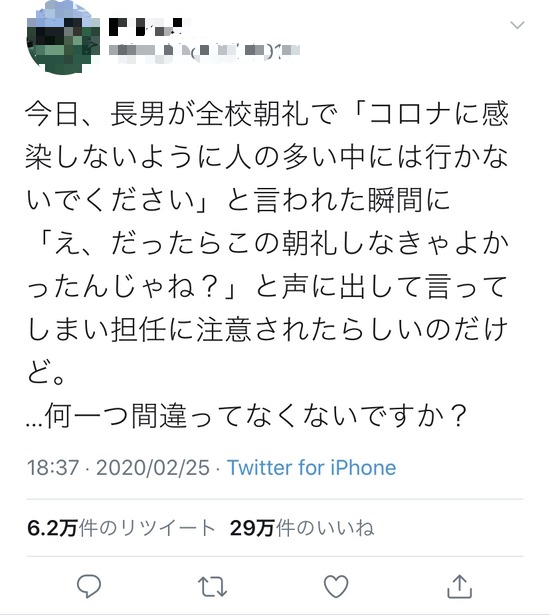This screenshot has height=615, width=550.
Task: Expand the tweet options chevron at top right
Action: [517, 25]
